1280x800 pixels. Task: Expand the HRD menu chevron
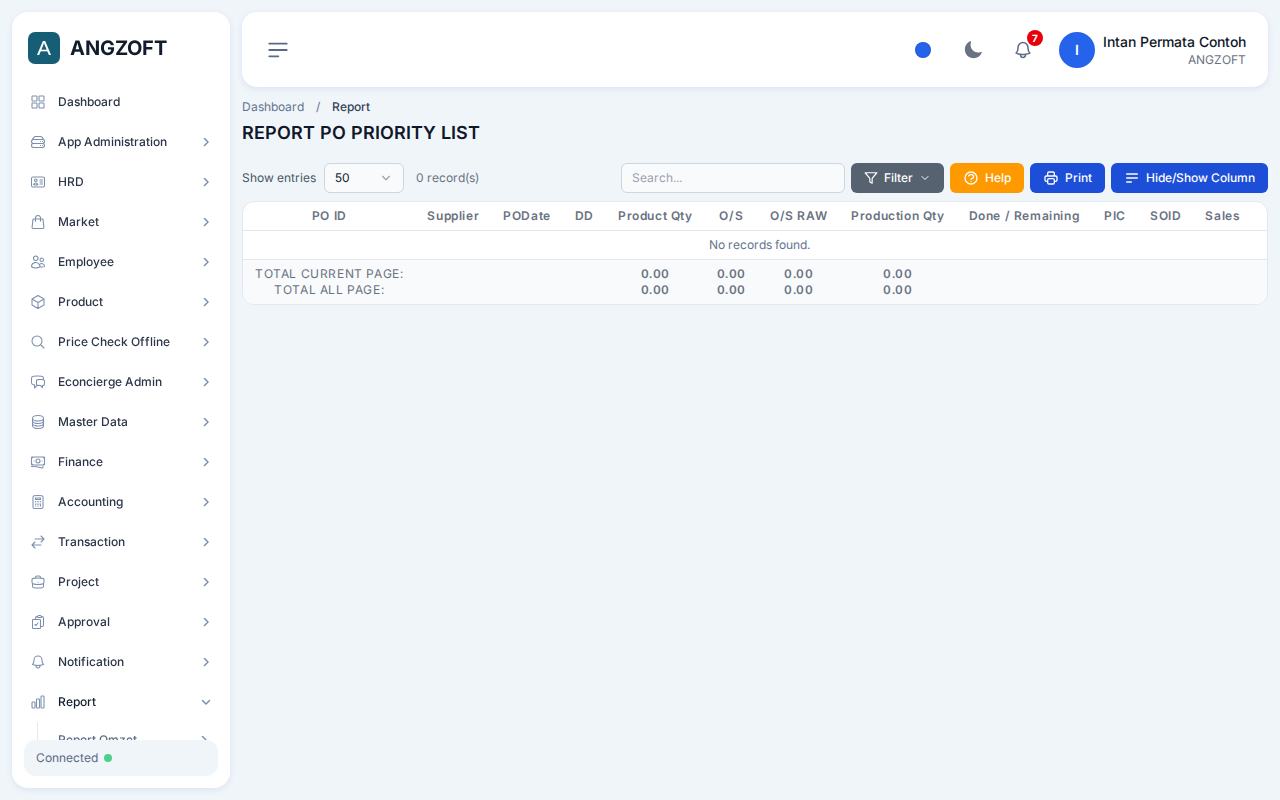click(206, 182)
